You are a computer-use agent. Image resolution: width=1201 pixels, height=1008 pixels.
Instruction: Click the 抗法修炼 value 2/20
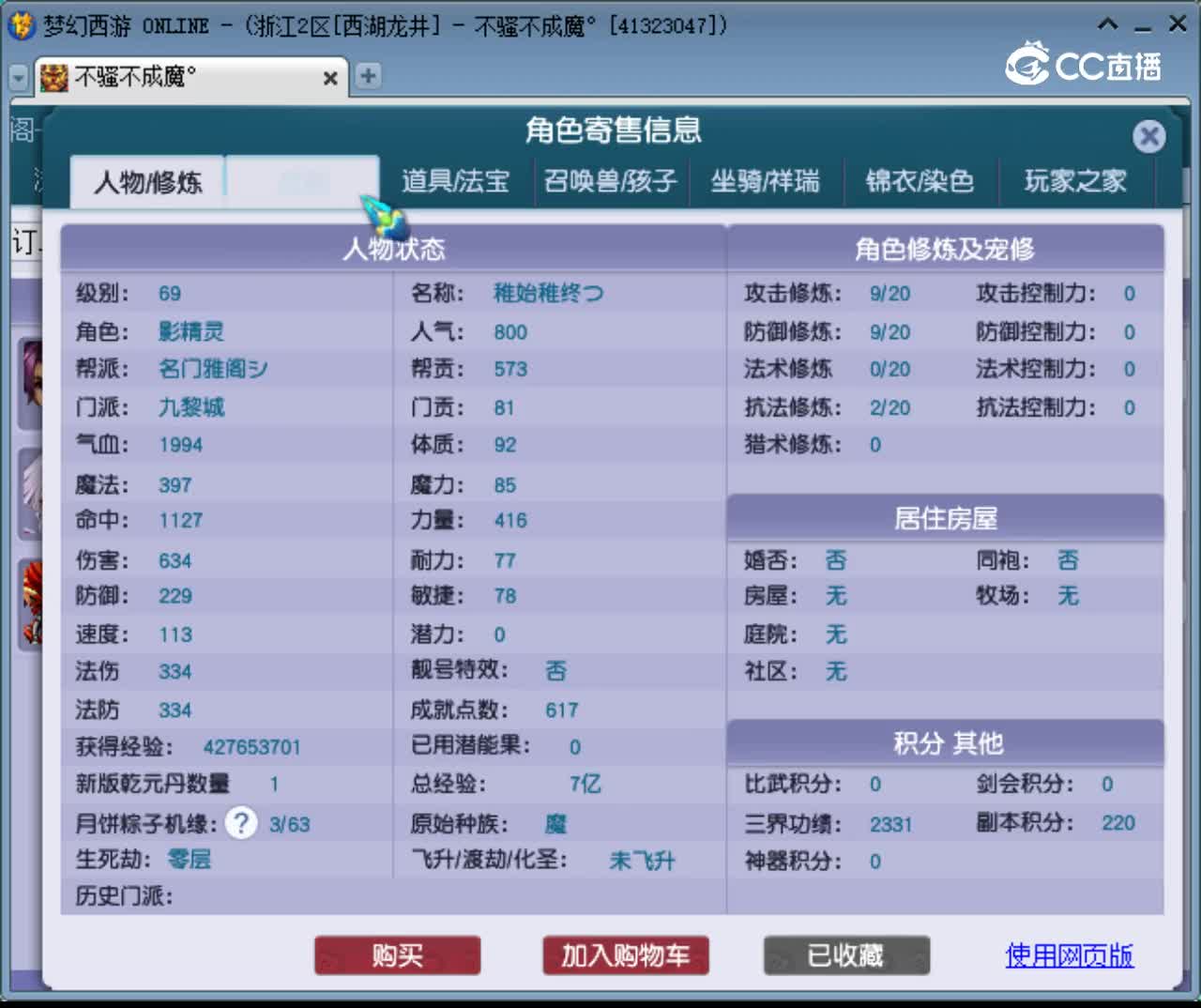pos(889,408)
